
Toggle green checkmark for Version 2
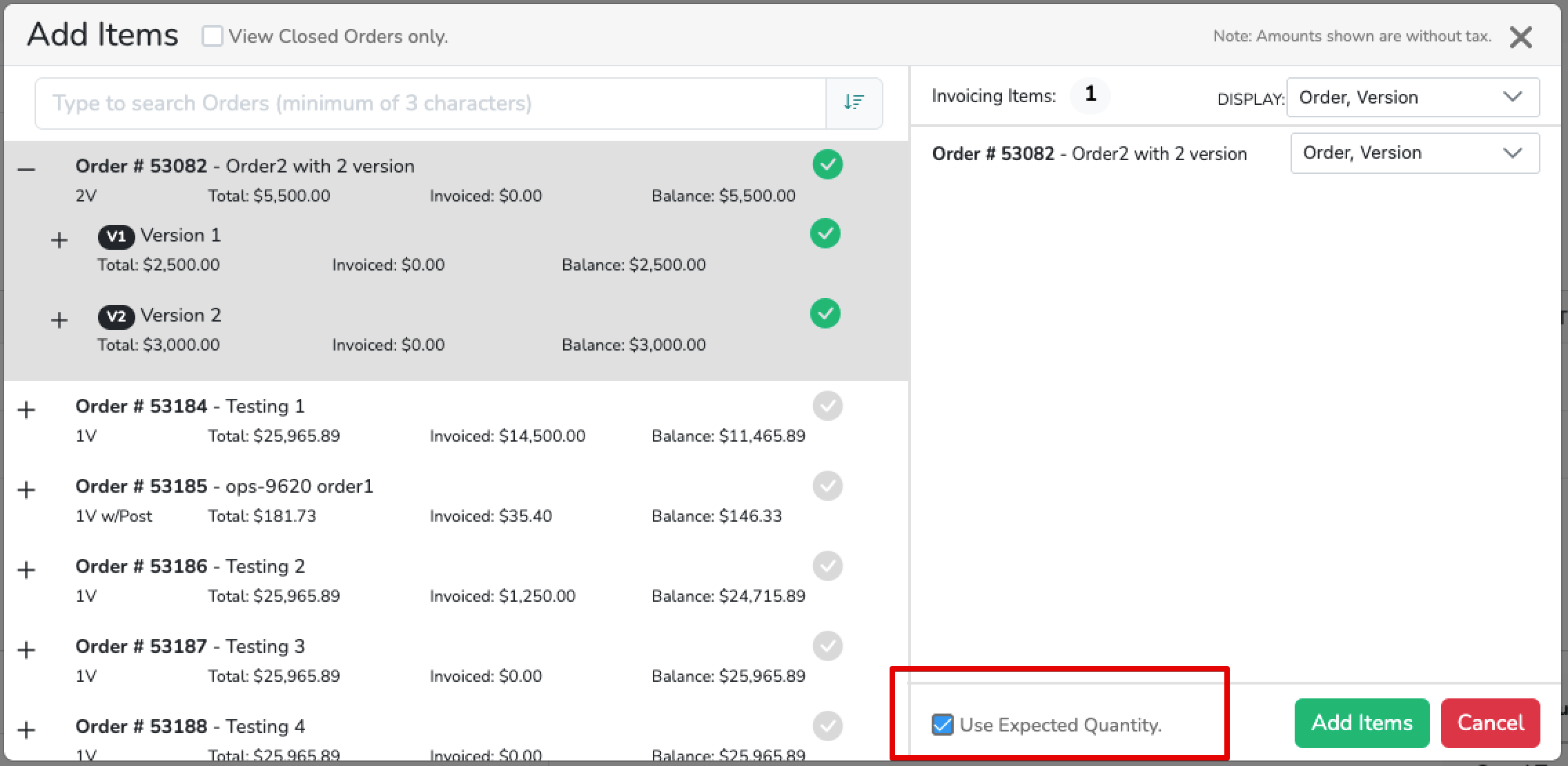(825, 314)
